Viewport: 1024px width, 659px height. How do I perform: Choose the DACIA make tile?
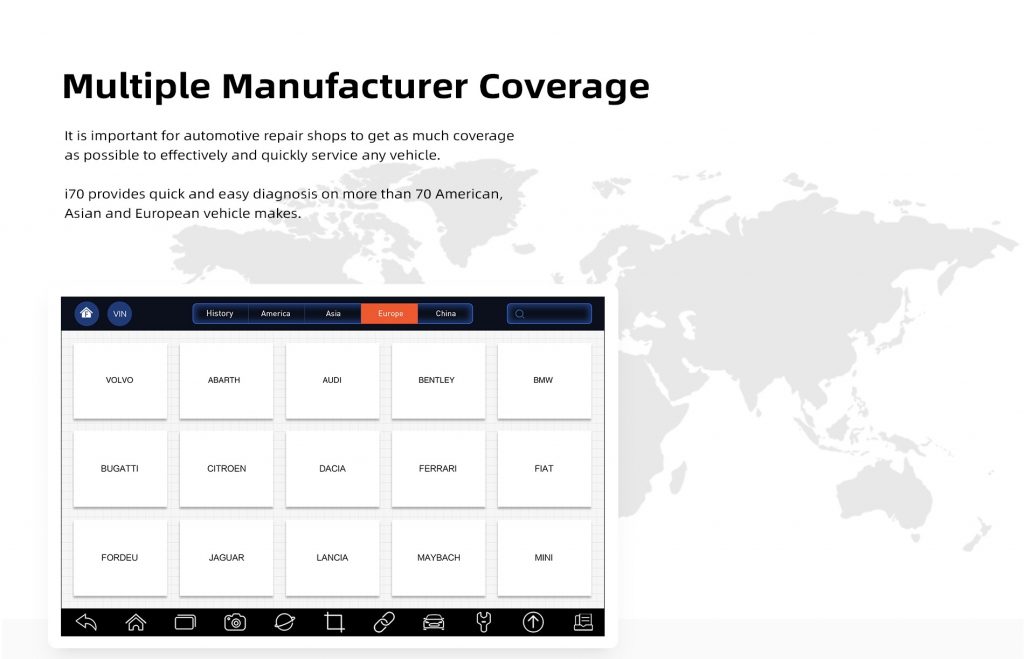(x=332, y=469)
